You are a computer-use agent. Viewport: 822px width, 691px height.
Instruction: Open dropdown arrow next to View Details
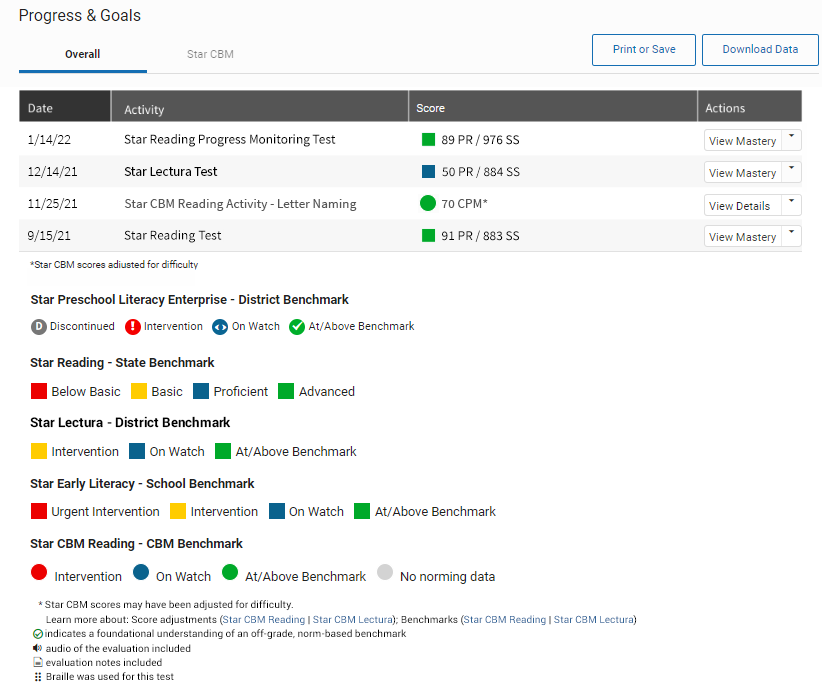point(791,204)
